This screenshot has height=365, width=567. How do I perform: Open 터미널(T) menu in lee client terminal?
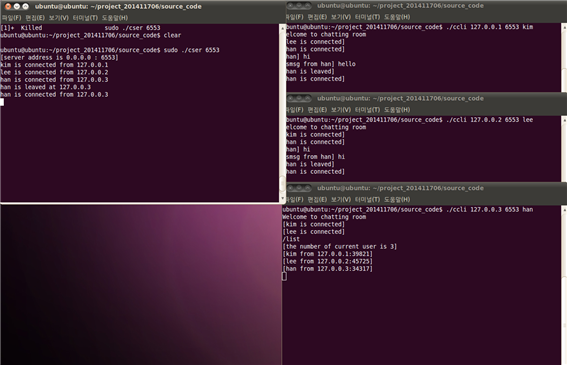[x=367, y=110]
